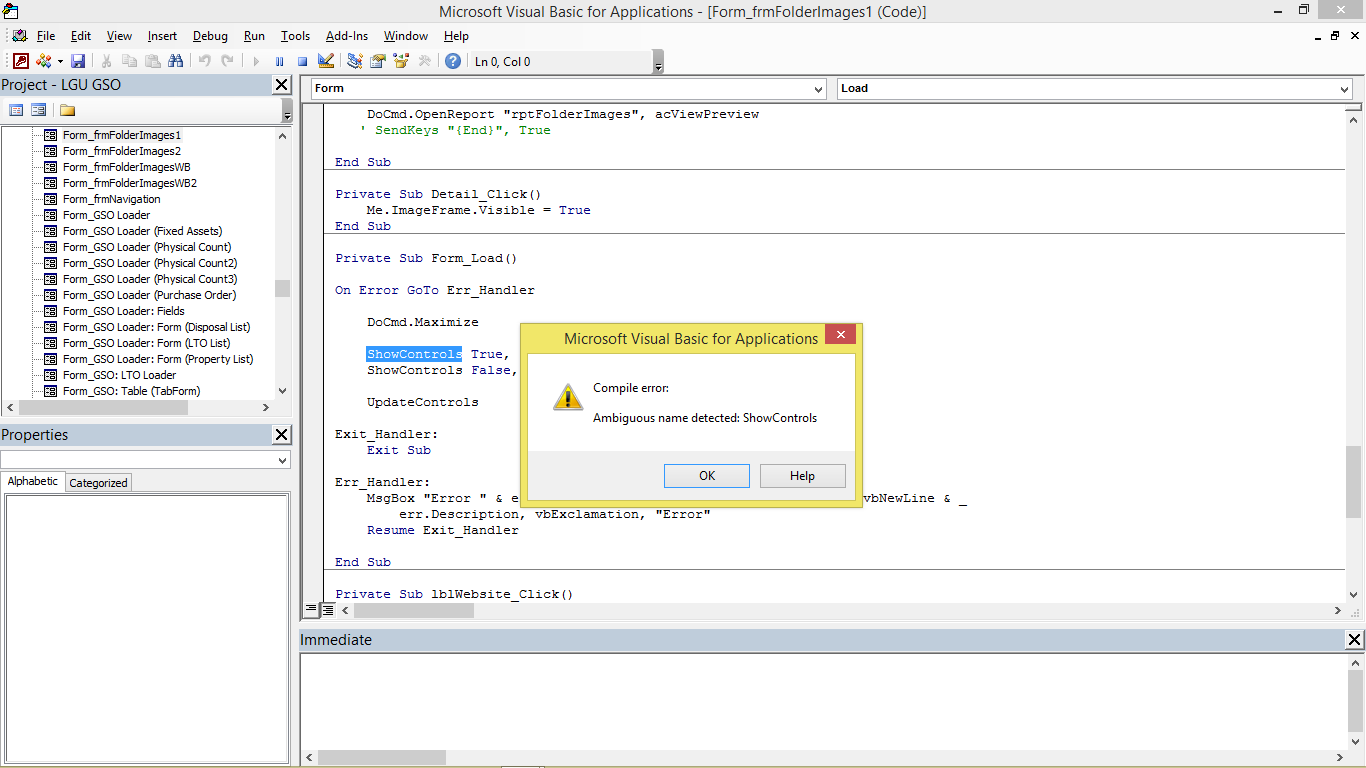The image size is (1366, 768).
Task: Close the Immediate window panel
Action: pos(1355,640)
